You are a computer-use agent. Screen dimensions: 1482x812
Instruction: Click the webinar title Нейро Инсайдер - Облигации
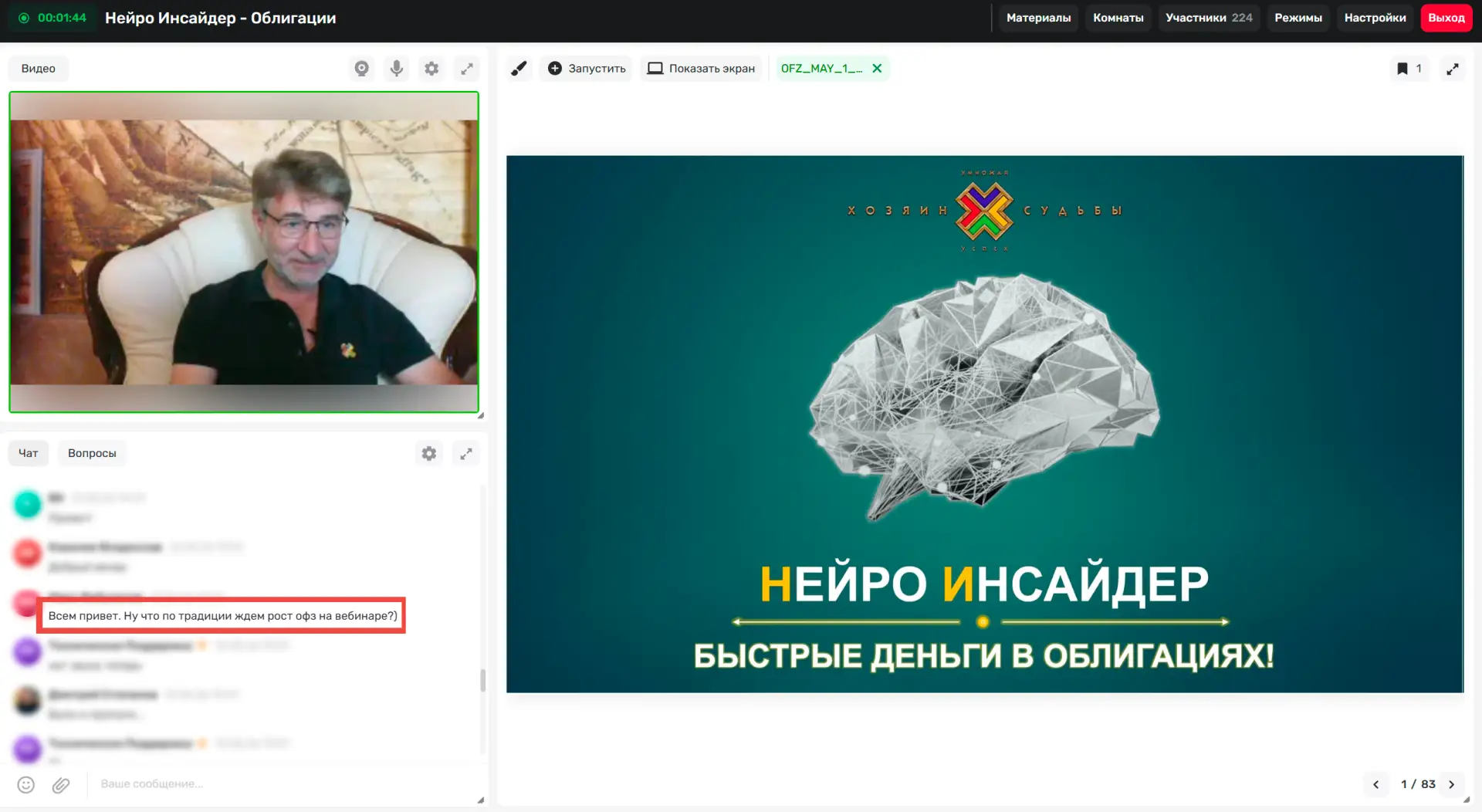tap(221, 18)
